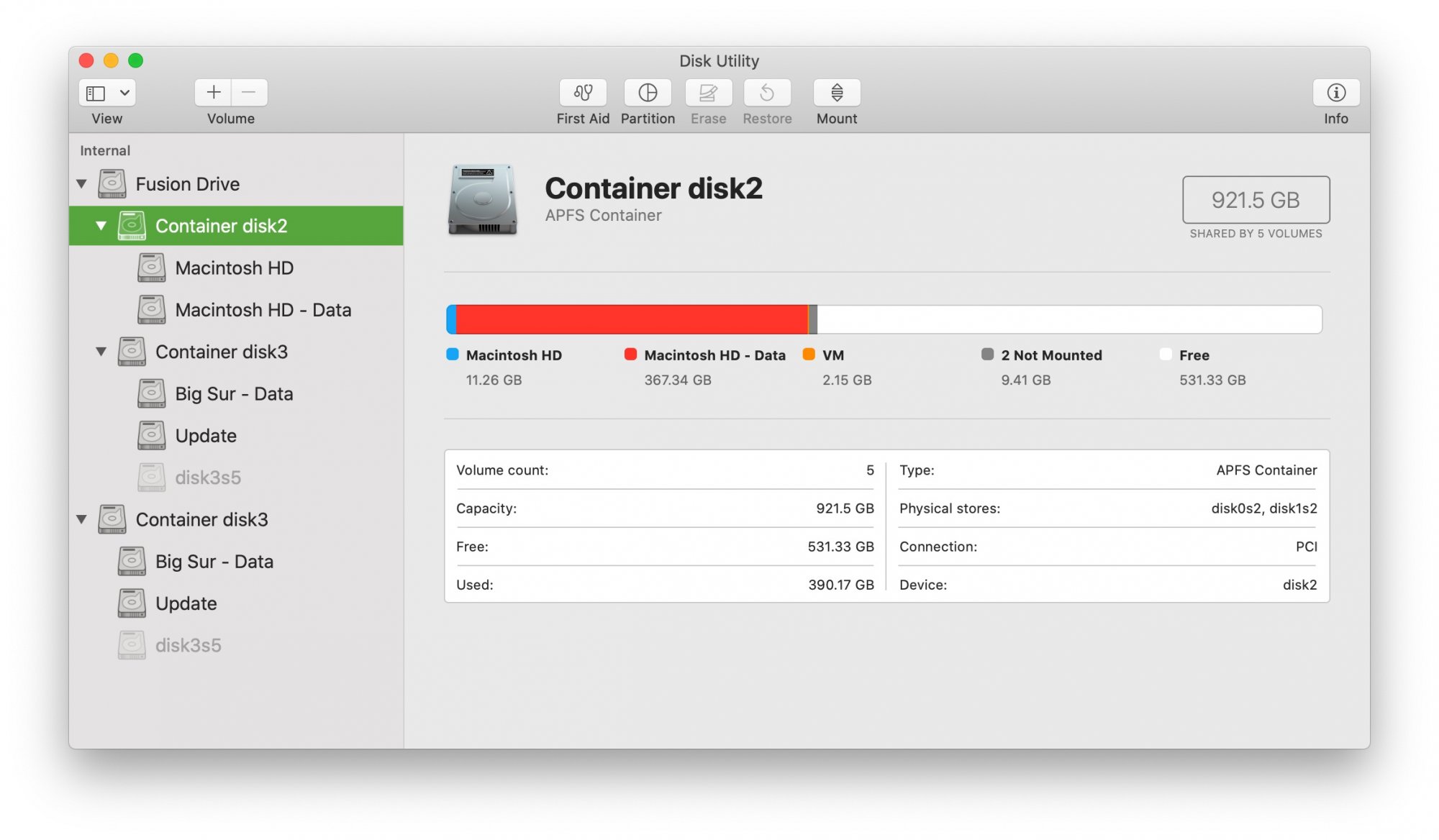Click the large Container disk2 hard drive image

pos(483,200)
